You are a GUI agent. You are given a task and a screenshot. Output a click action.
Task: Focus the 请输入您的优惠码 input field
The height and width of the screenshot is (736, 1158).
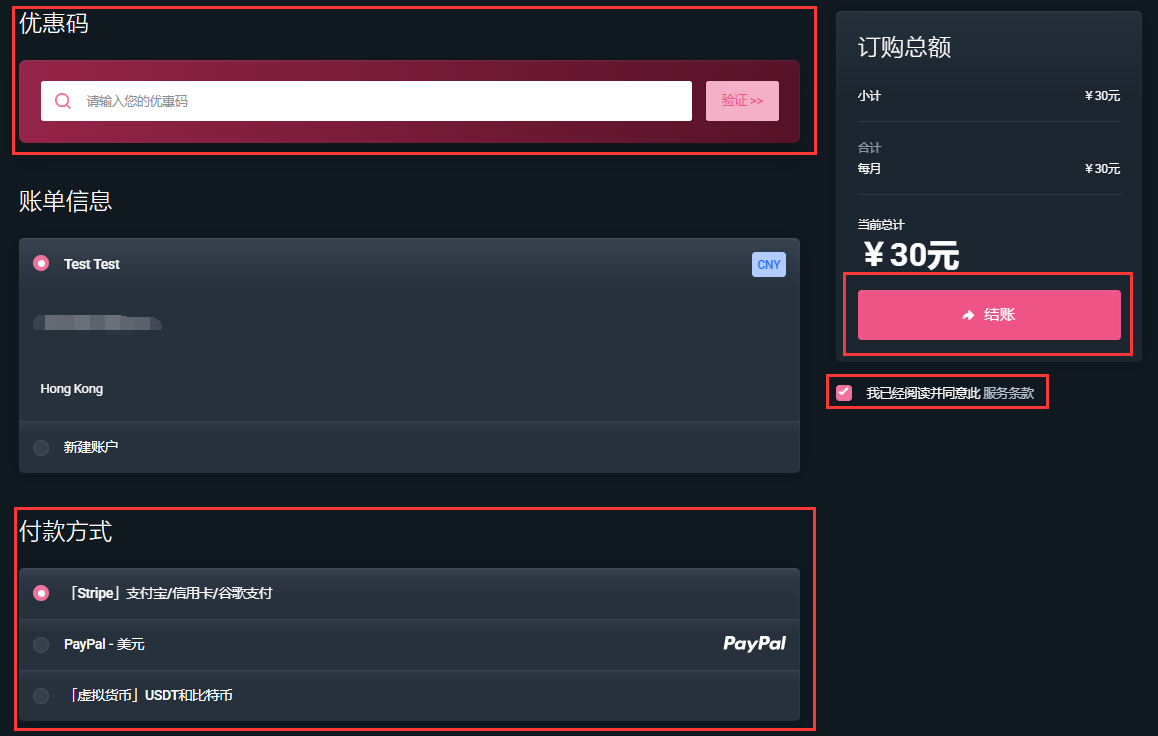point(366,101)
